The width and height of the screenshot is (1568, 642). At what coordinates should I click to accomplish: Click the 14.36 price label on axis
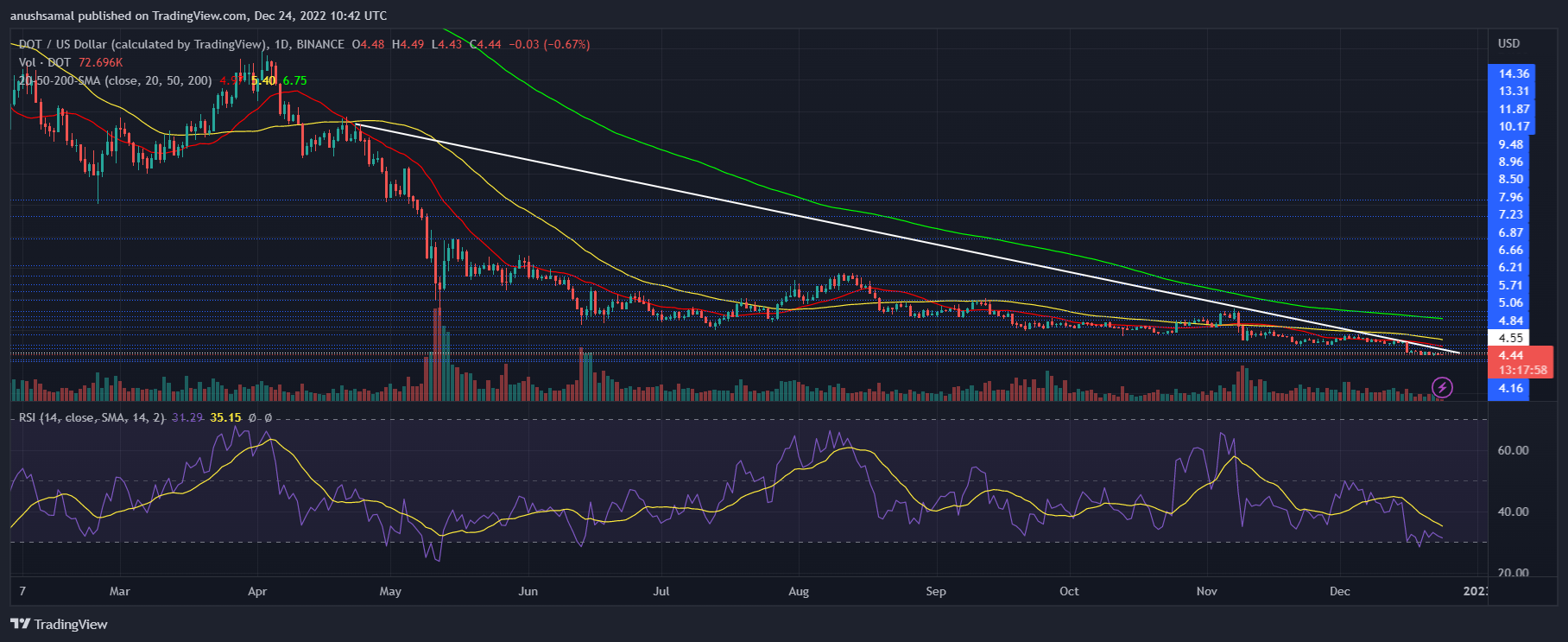1514,73
